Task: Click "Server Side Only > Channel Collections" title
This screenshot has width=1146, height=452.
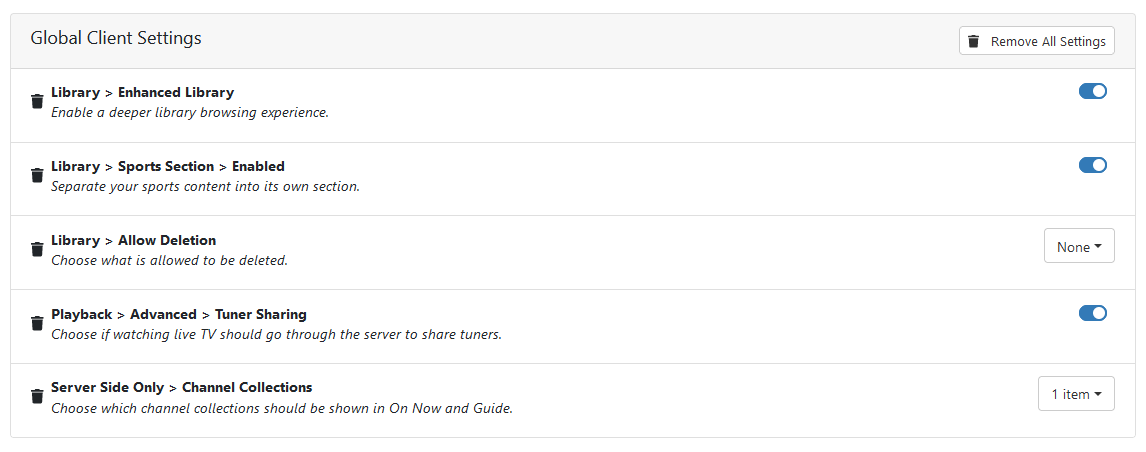Action: click(181, 387)
